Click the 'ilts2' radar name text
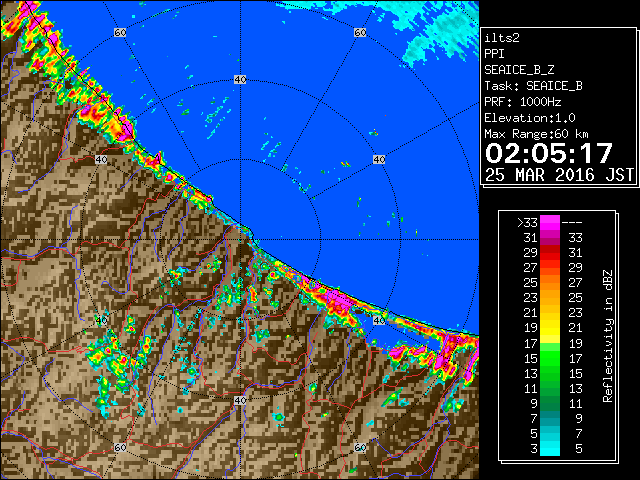Viewport: 640px width, 480px height. tap(502, 38)
